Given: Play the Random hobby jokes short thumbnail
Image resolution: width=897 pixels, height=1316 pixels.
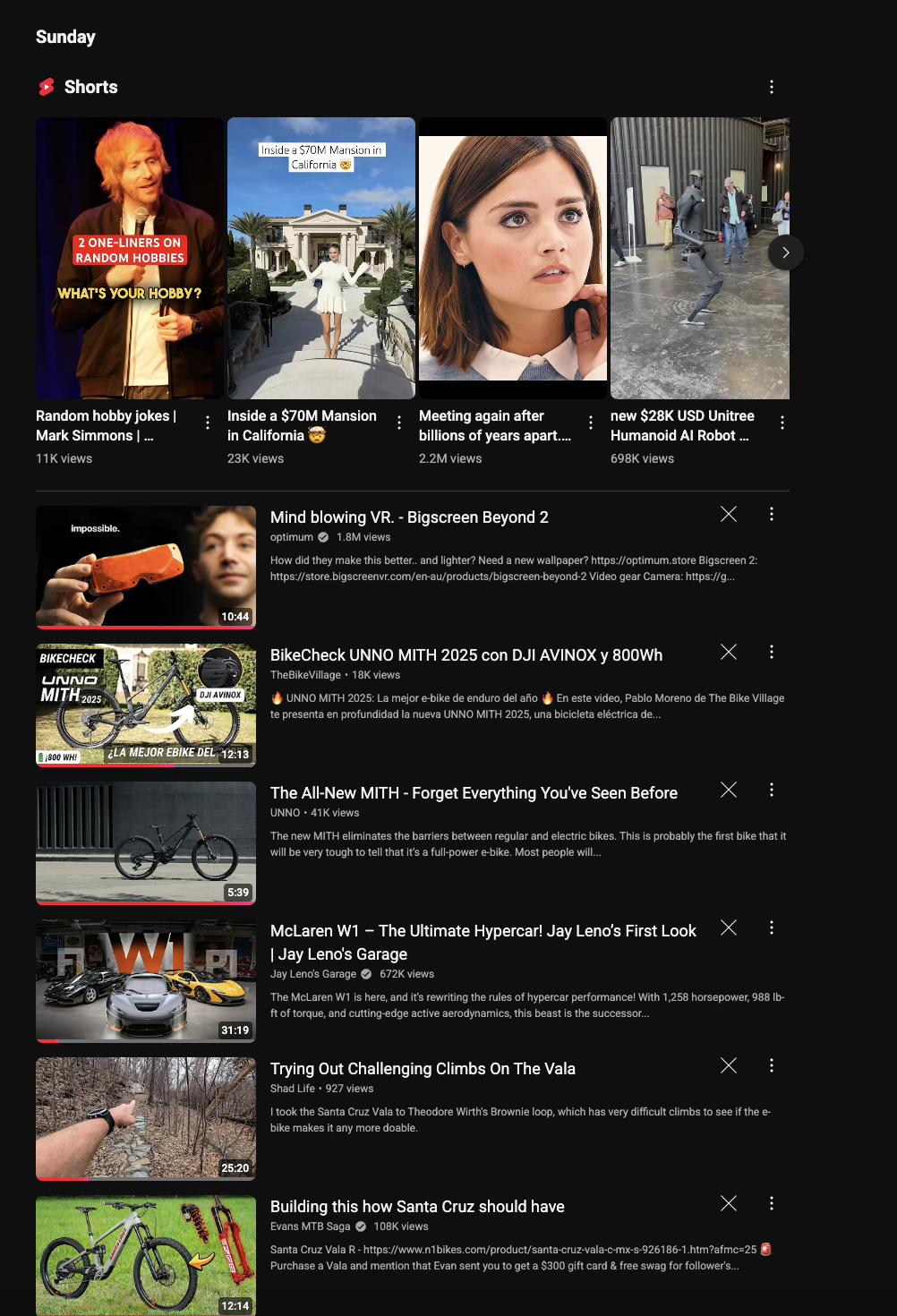Looking at the screenshot, I should click(130, 258).
